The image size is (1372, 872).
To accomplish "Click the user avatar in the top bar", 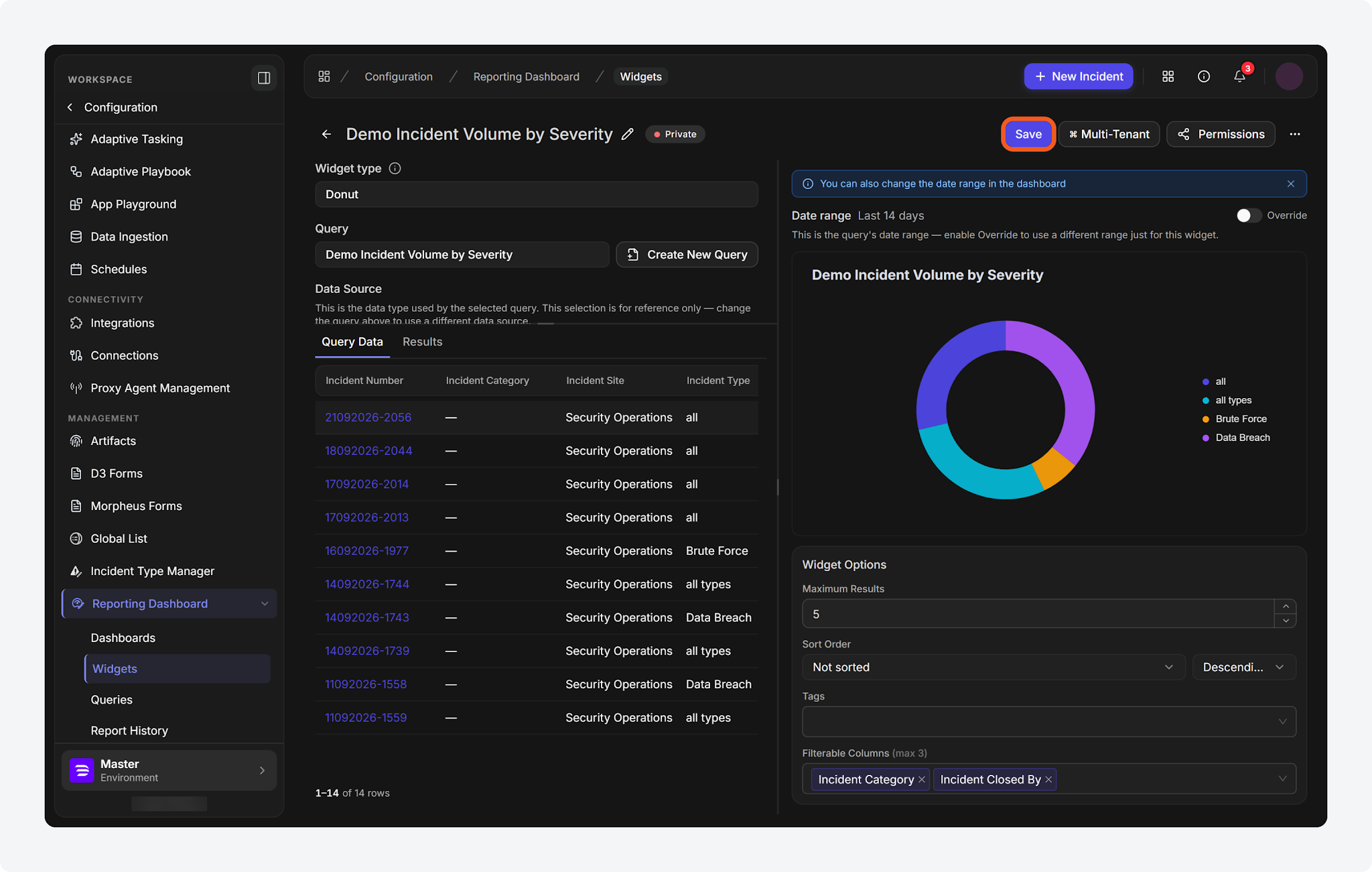I will pyautogui.click(x=1289, y=76).
